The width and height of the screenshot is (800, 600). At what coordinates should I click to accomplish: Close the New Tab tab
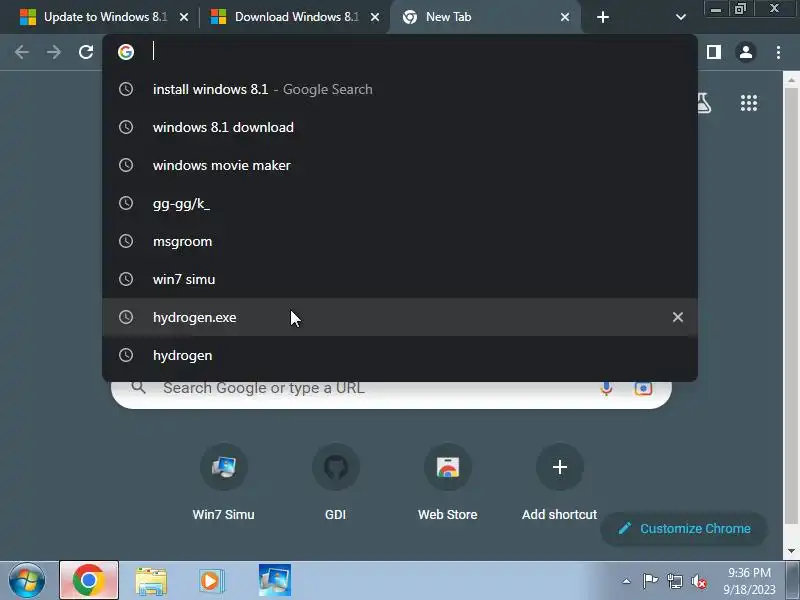565,17
